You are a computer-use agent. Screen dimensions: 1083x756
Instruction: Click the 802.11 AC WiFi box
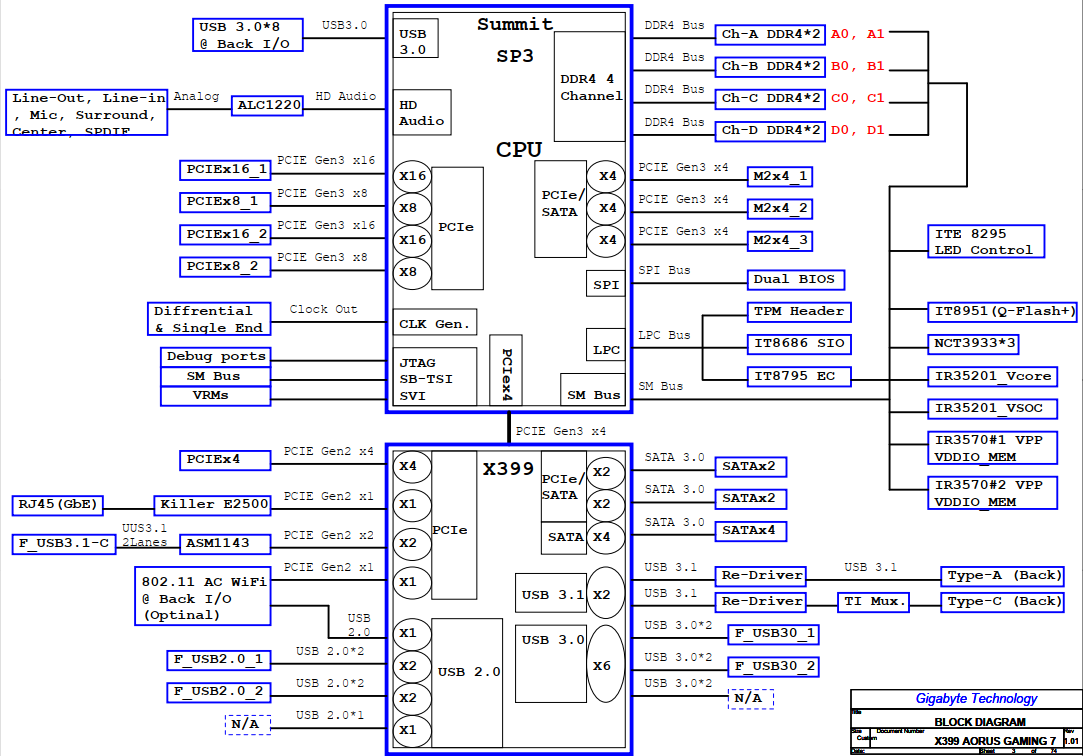[202, 597]
